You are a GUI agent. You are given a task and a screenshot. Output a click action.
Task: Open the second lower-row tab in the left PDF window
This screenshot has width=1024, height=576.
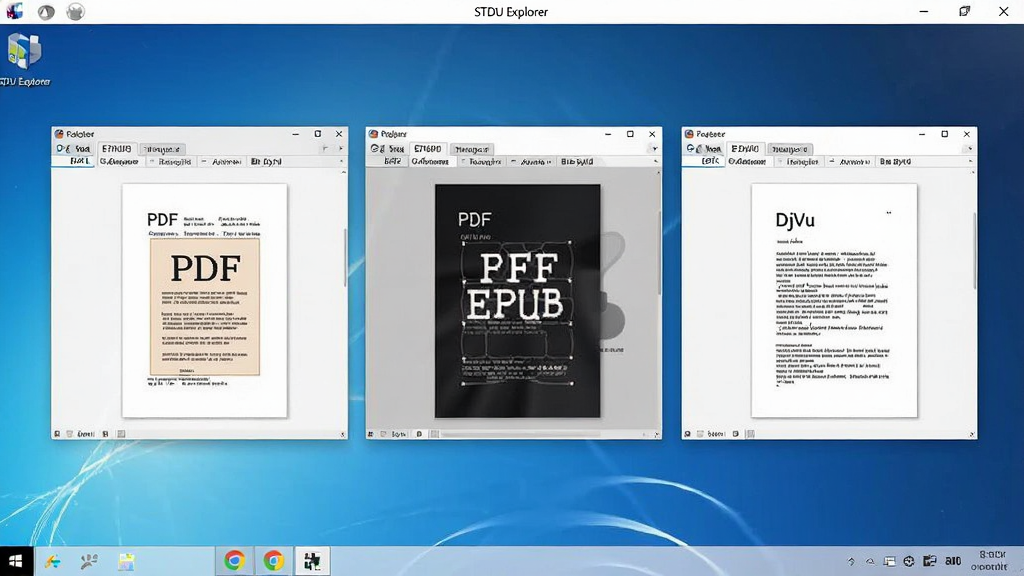(x=119, y=161)
